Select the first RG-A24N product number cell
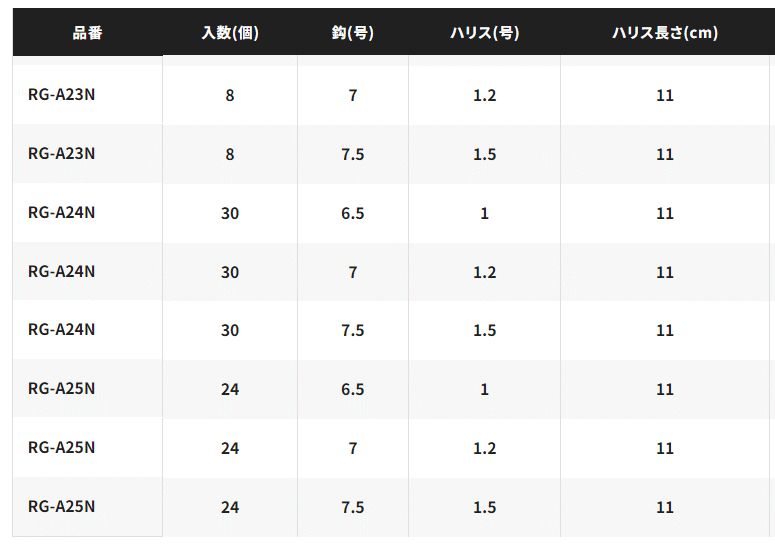 pos(62,213)
